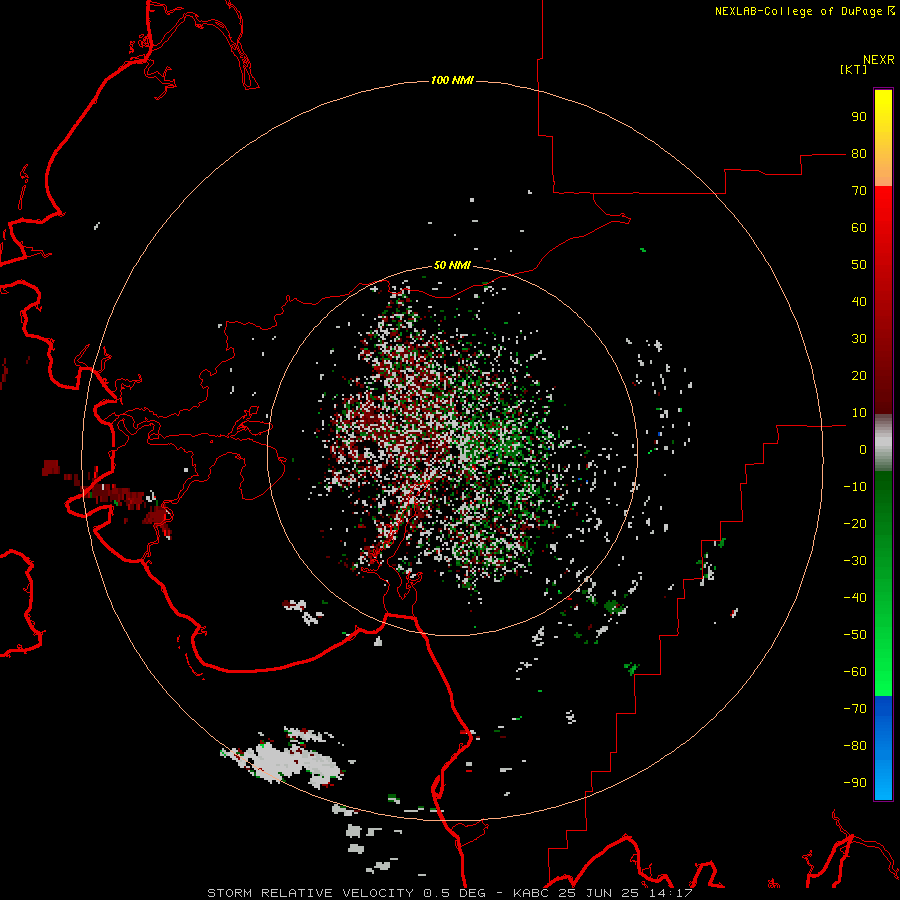This screenshot has width=900, height=900.
Task: Select the 70 value on velocity scale
Action: tap(859, 191)
